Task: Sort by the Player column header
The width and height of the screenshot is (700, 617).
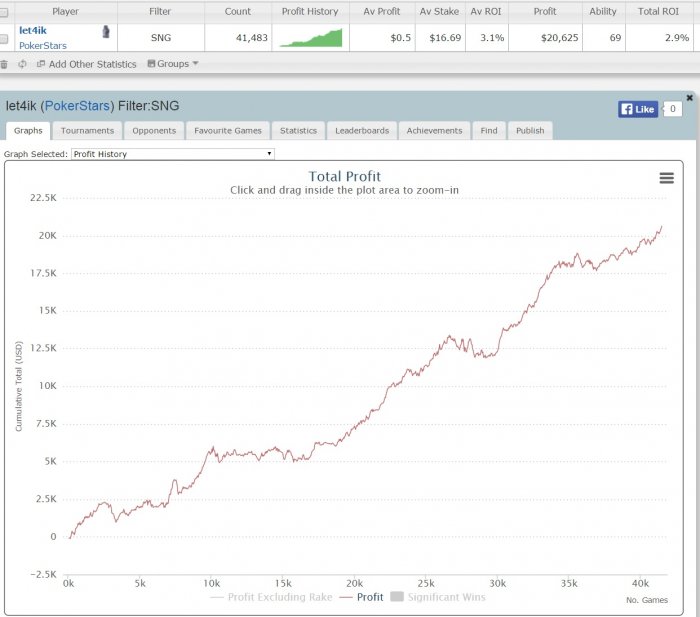Action: (x=66, y=12)
